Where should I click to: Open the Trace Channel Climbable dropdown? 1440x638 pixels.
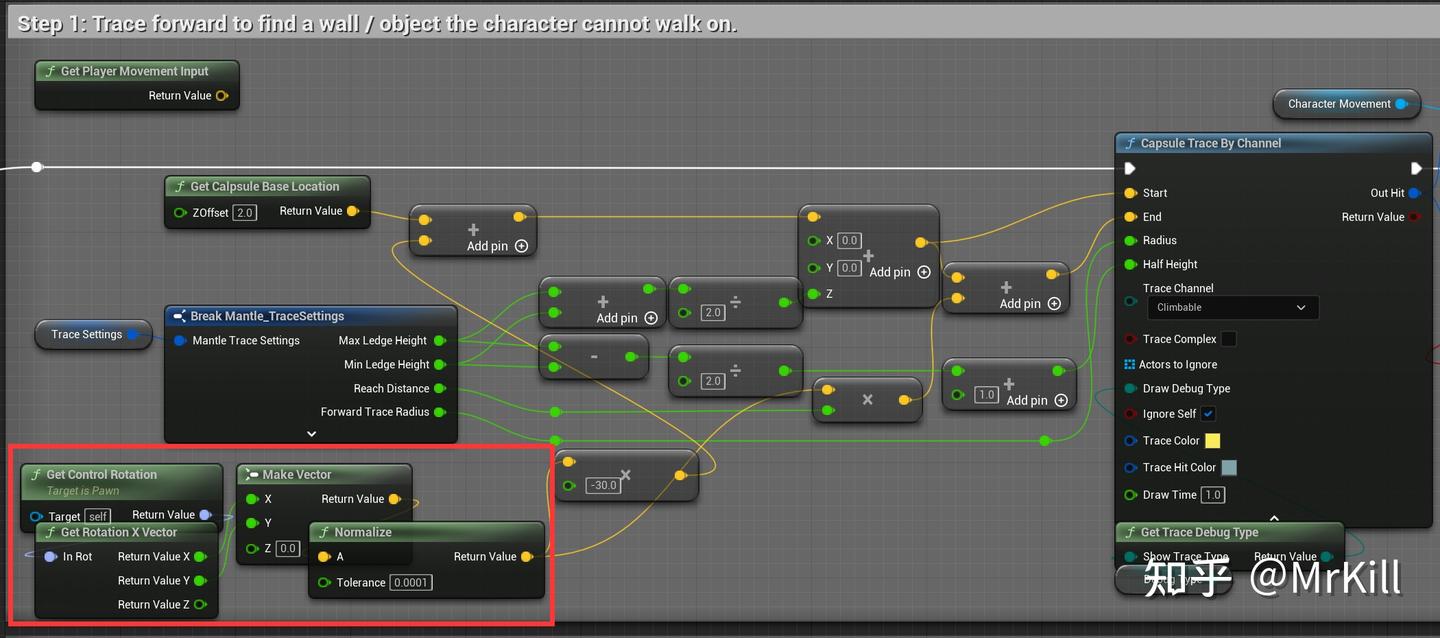click(x=1233, y=308)
